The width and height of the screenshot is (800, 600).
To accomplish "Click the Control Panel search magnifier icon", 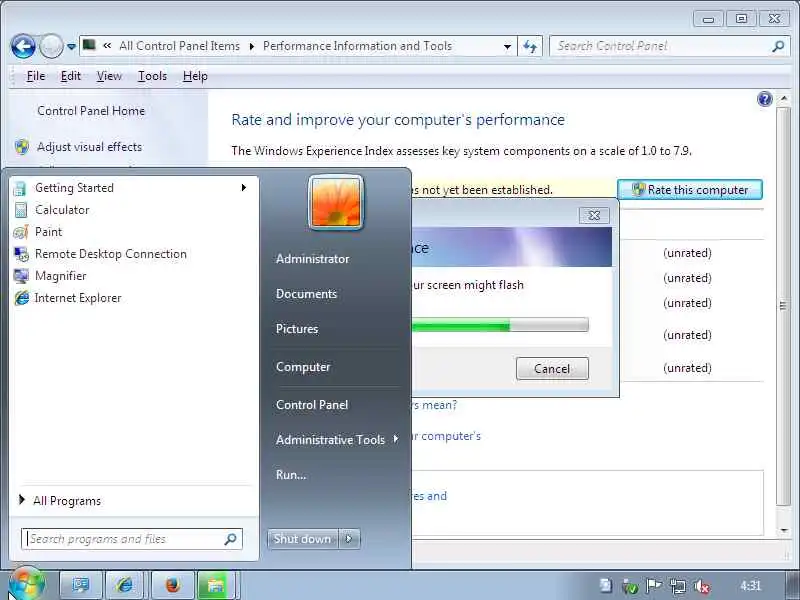I will 778,46.
